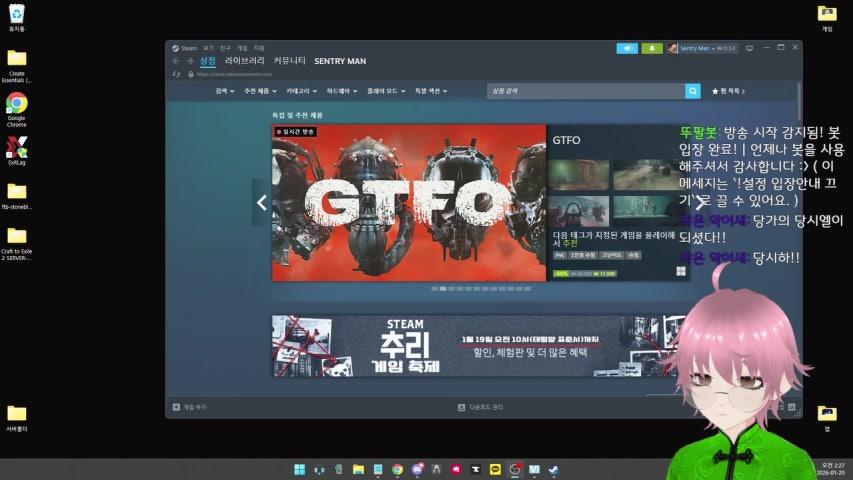Click the 상점 검색 search input field
Screen dimensions: 853x480
pyautogui.click(x=586, y=91)
